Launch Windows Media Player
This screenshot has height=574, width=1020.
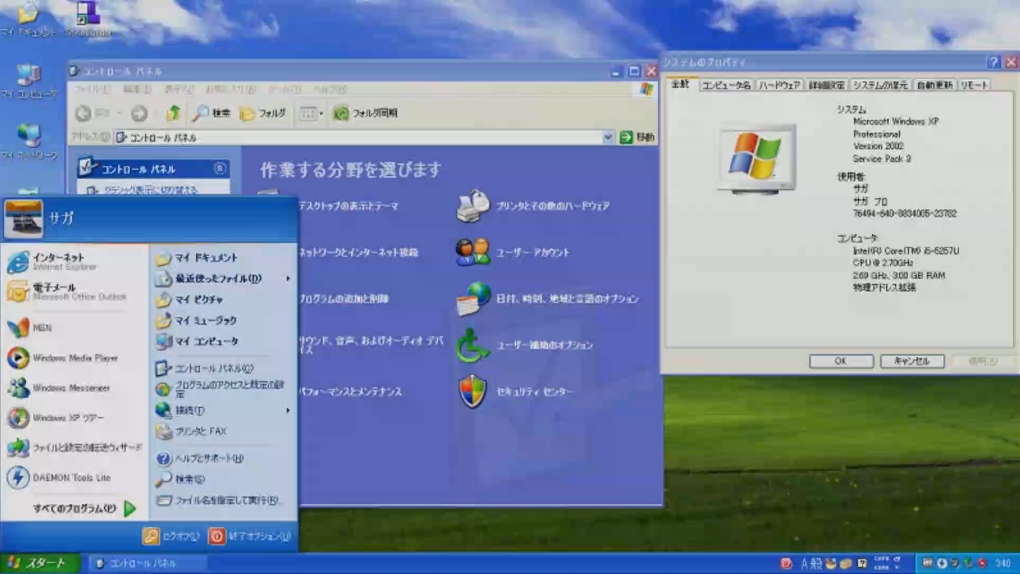click(63, 358)
